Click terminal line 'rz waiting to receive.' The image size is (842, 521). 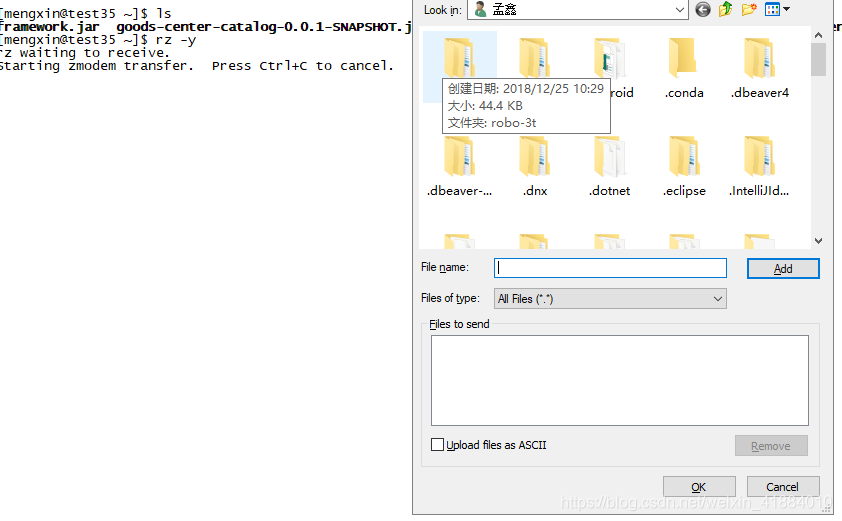(85, 53)
